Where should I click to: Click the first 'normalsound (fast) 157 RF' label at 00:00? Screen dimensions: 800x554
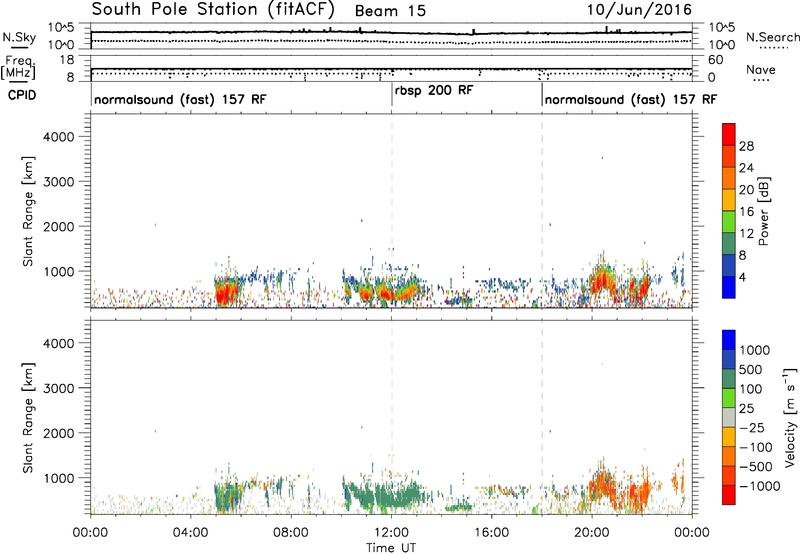tap(180, 99)
